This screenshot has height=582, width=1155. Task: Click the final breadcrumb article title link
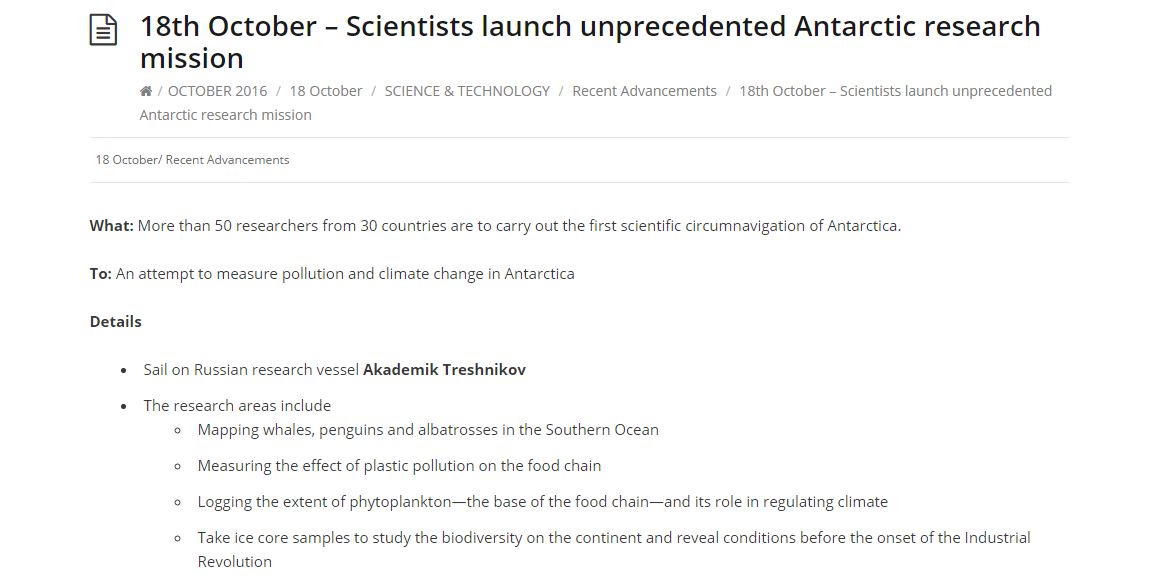pyautogui.click(x=596, y=103)
